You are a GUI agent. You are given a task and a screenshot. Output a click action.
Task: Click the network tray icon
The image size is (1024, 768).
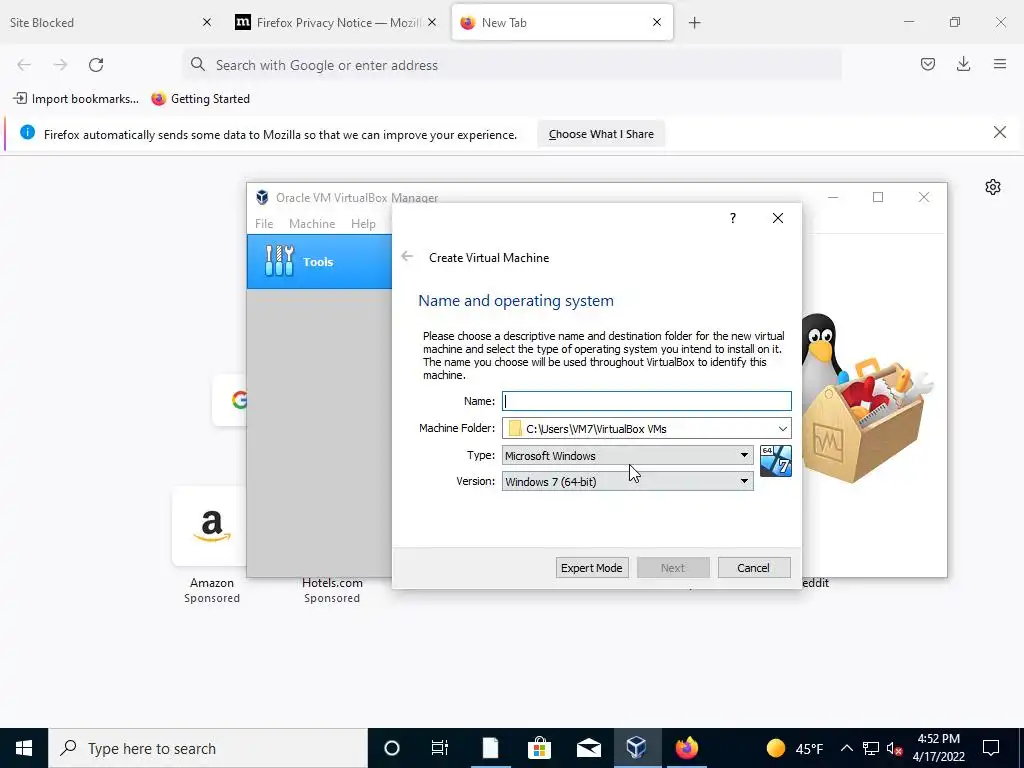(871, 748)
